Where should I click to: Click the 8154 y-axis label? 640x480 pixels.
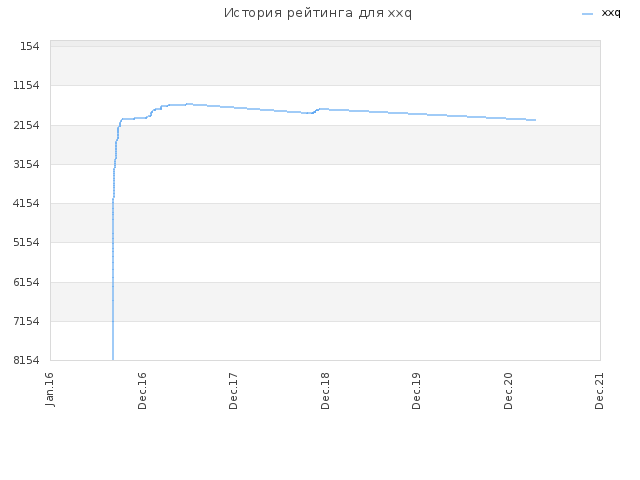coord(27,360)
